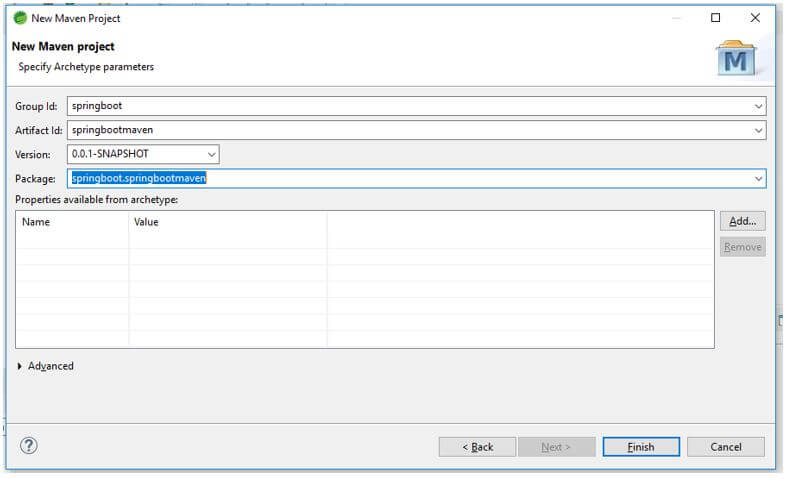The height and width of the screenshot is (479, 795).
Task: Click the Finish button
Action: [x=641, y=447]
